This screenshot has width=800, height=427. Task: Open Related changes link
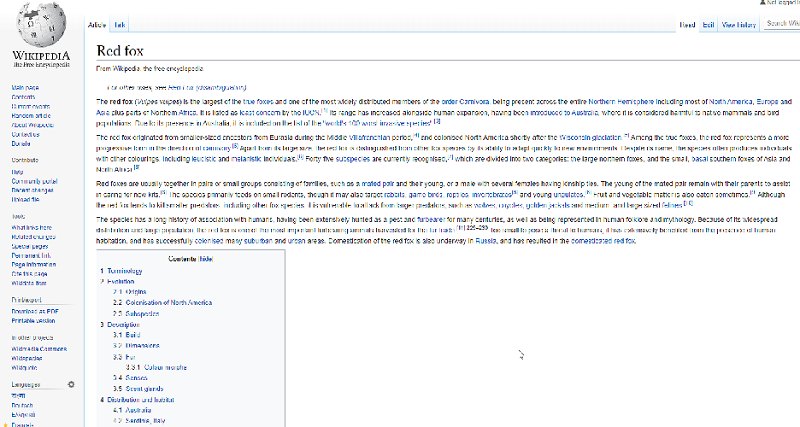pos(33,237)
